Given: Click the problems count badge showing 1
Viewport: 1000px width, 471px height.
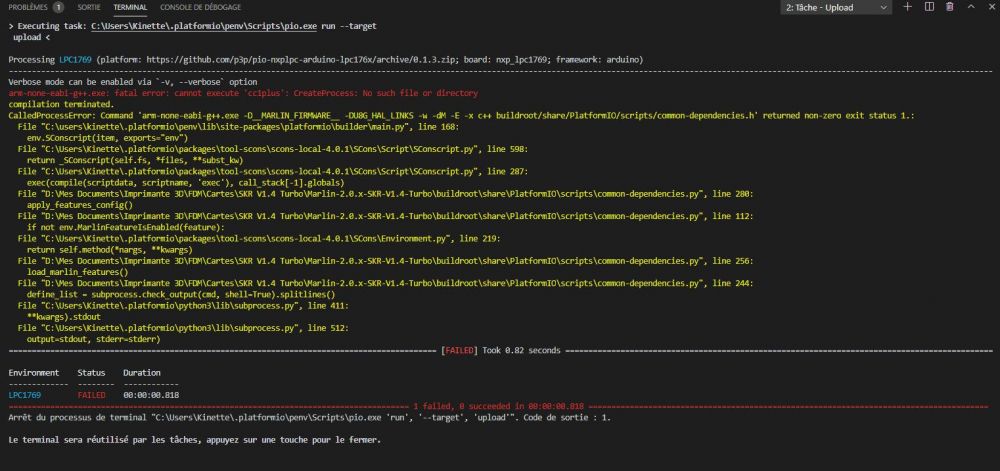Looking at the screenshot, I should pyautogui.click(x=58, y=7).
